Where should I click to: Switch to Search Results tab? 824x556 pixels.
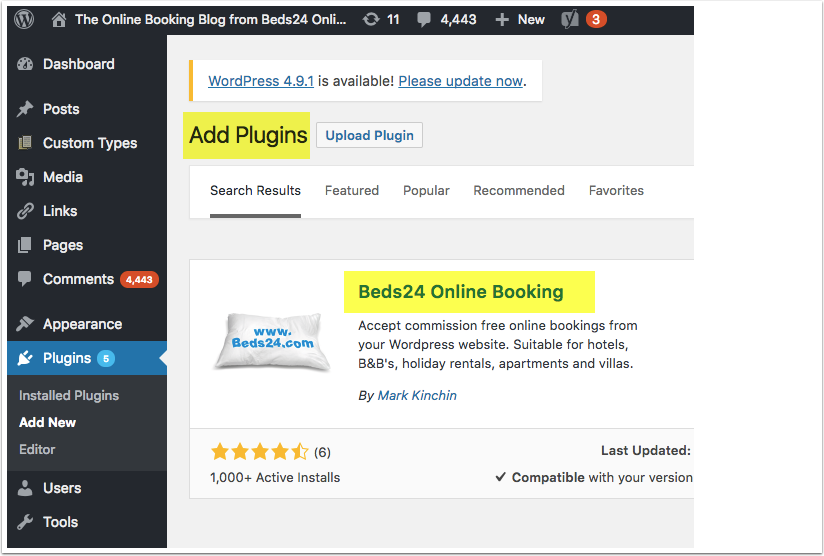tap(255, 191)
